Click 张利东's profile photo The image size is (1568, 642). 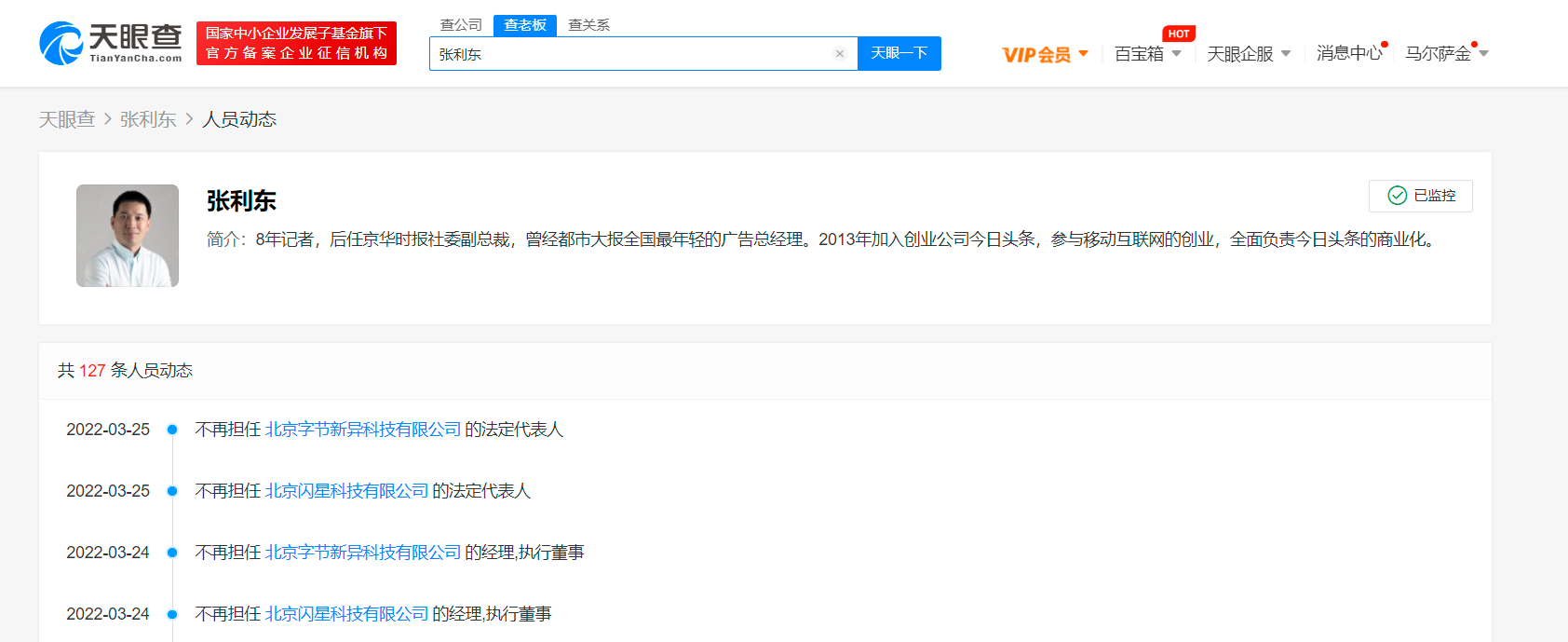click(x=128, y=236)
